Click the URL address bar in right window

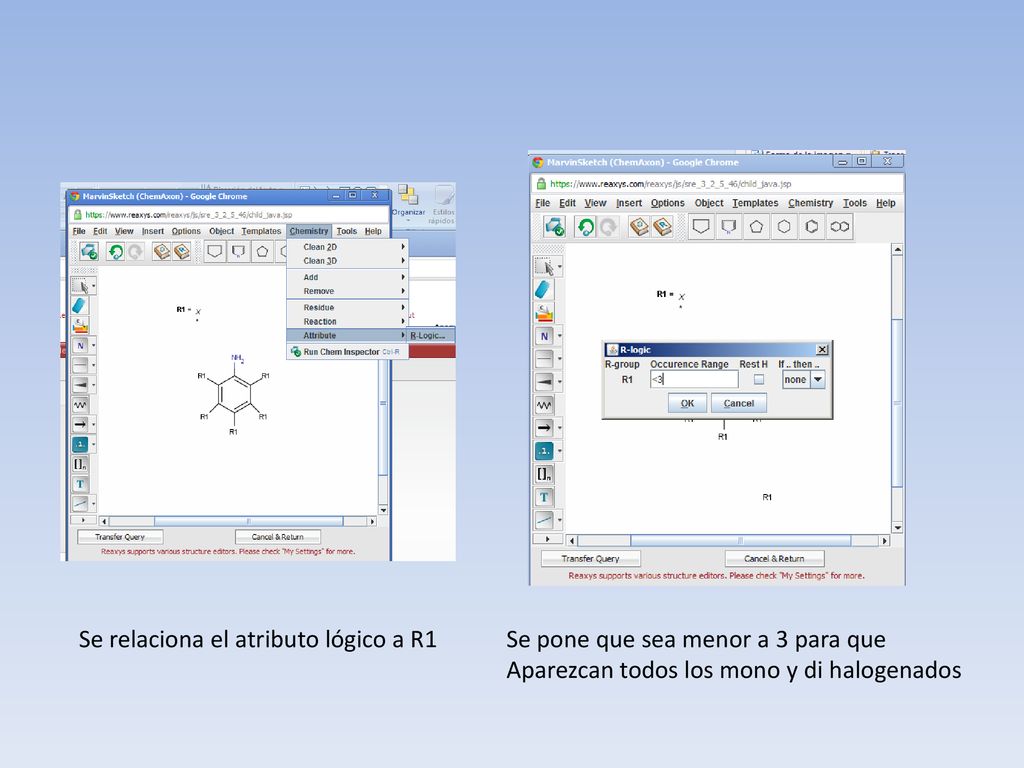717,184
